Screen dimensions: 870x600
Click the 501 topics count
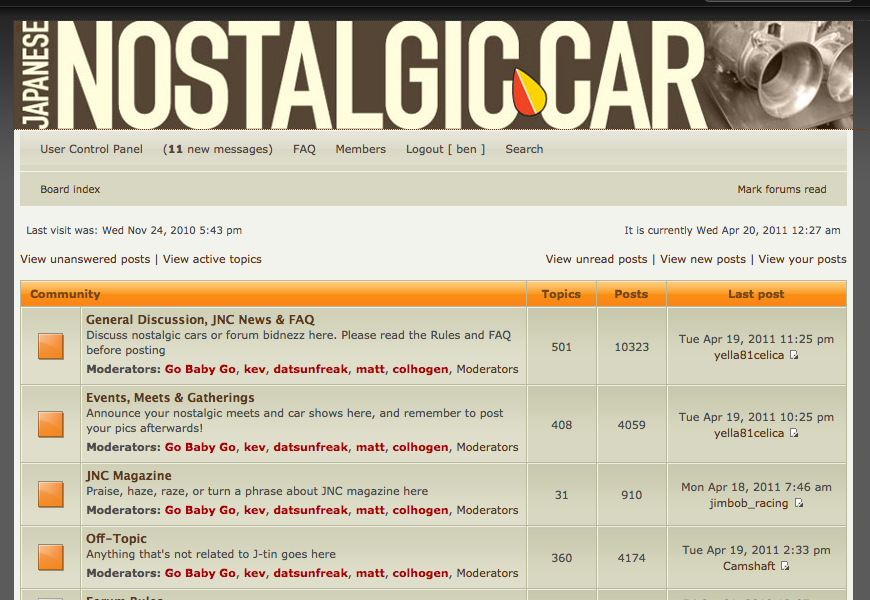tap(562, 347)
